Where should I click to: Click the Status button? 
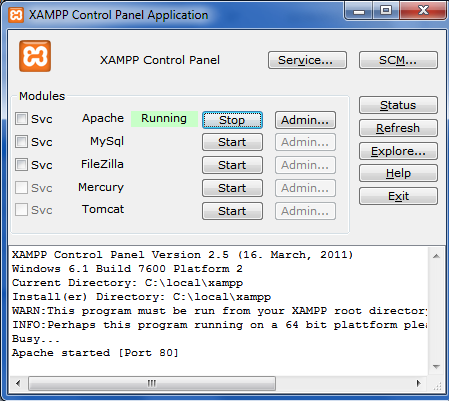398,105
